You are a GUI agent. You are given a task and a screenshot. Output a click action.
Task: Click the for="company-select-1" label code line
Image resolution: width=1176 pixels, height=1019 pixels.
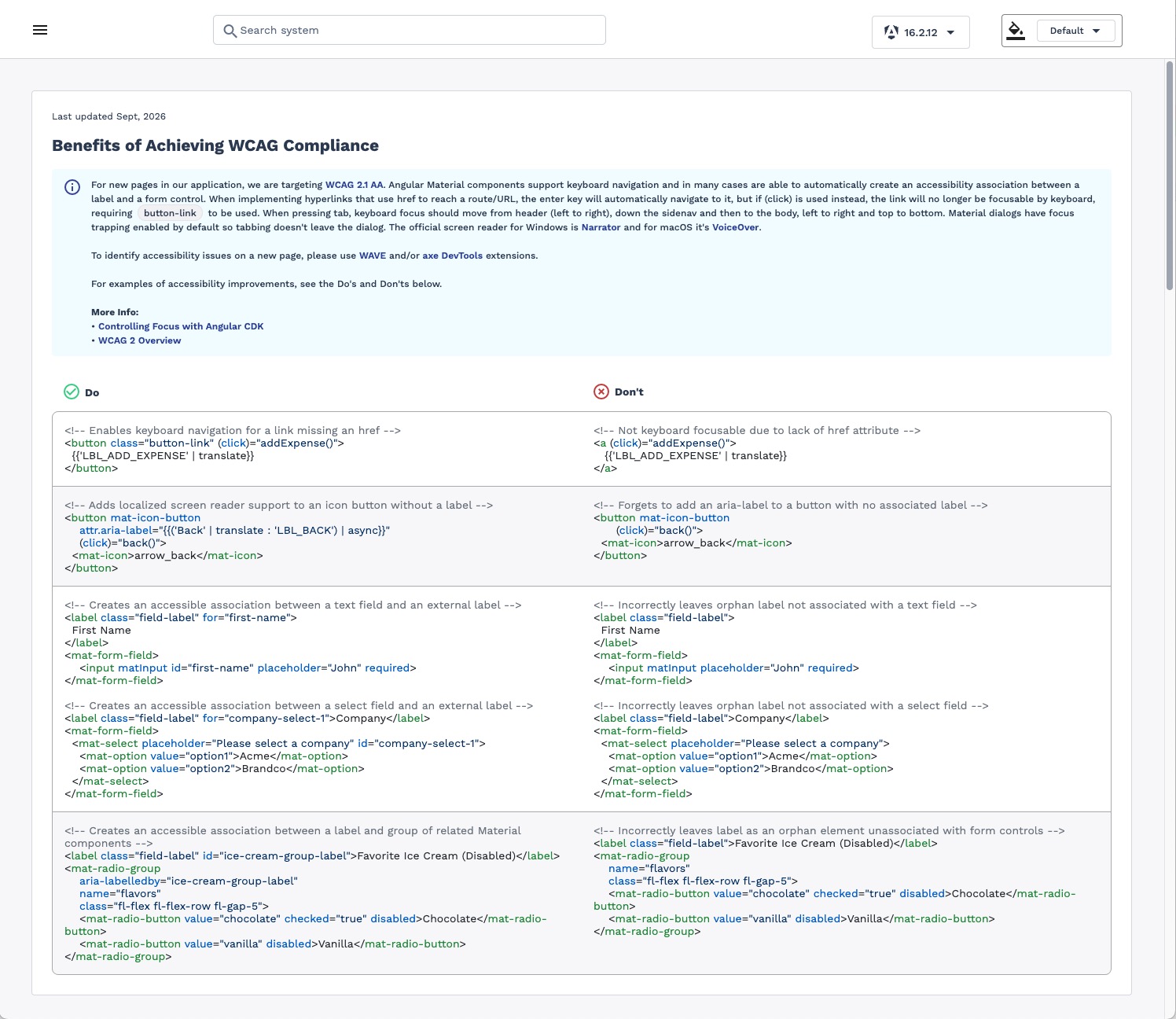(x=248, y=718)
